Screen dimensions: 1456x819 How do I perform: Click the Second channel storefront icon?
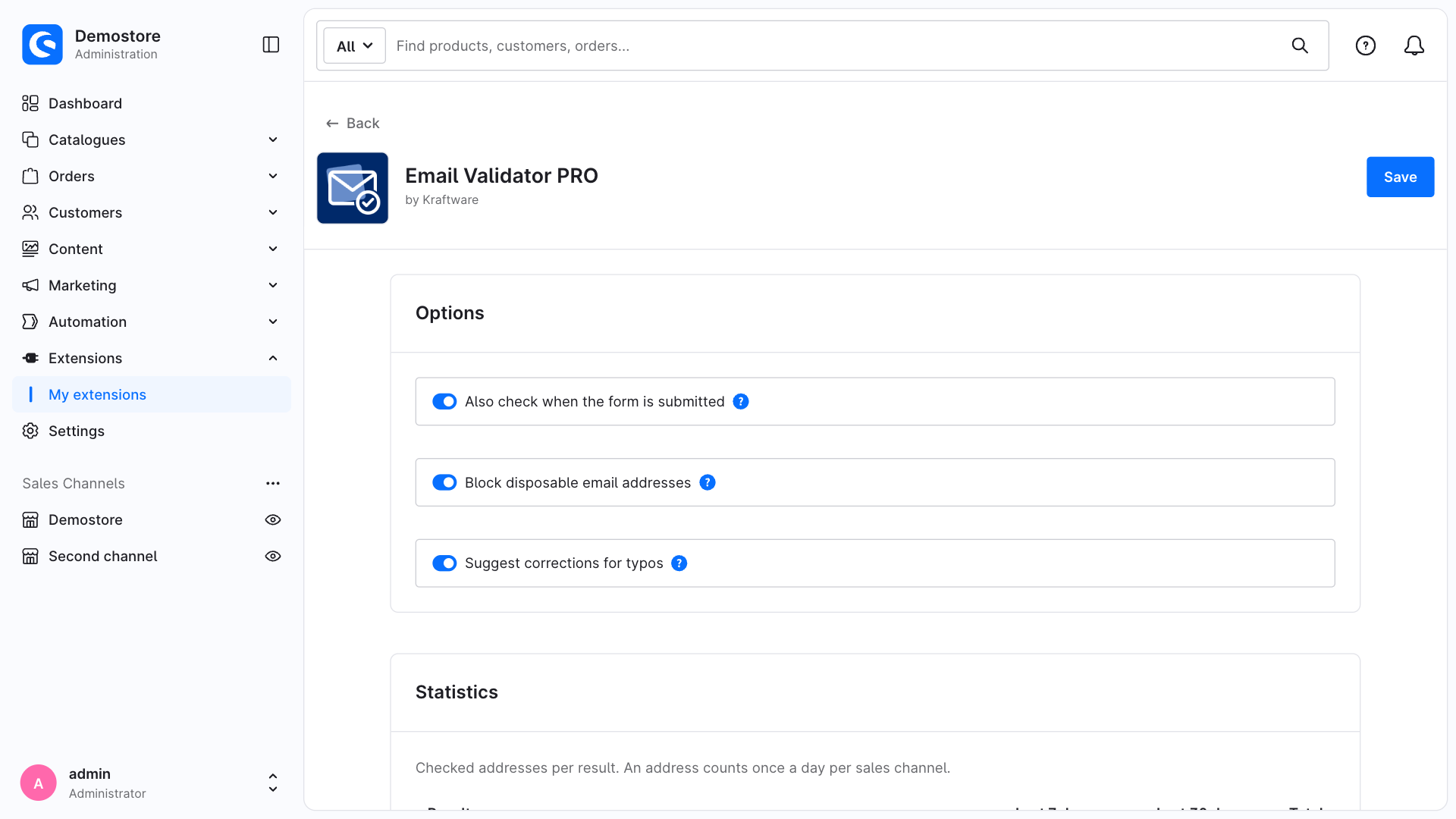30,556
